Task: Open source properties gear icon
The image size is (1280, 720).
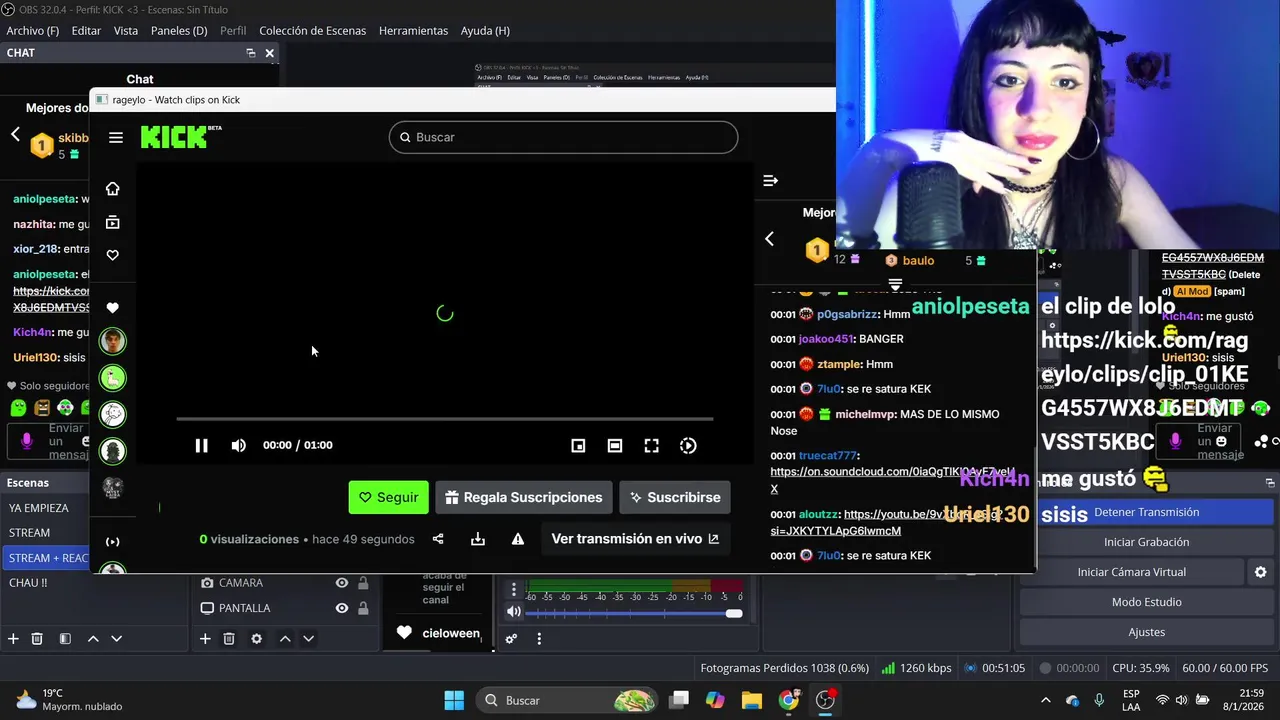Action: (x=257, y=638)
